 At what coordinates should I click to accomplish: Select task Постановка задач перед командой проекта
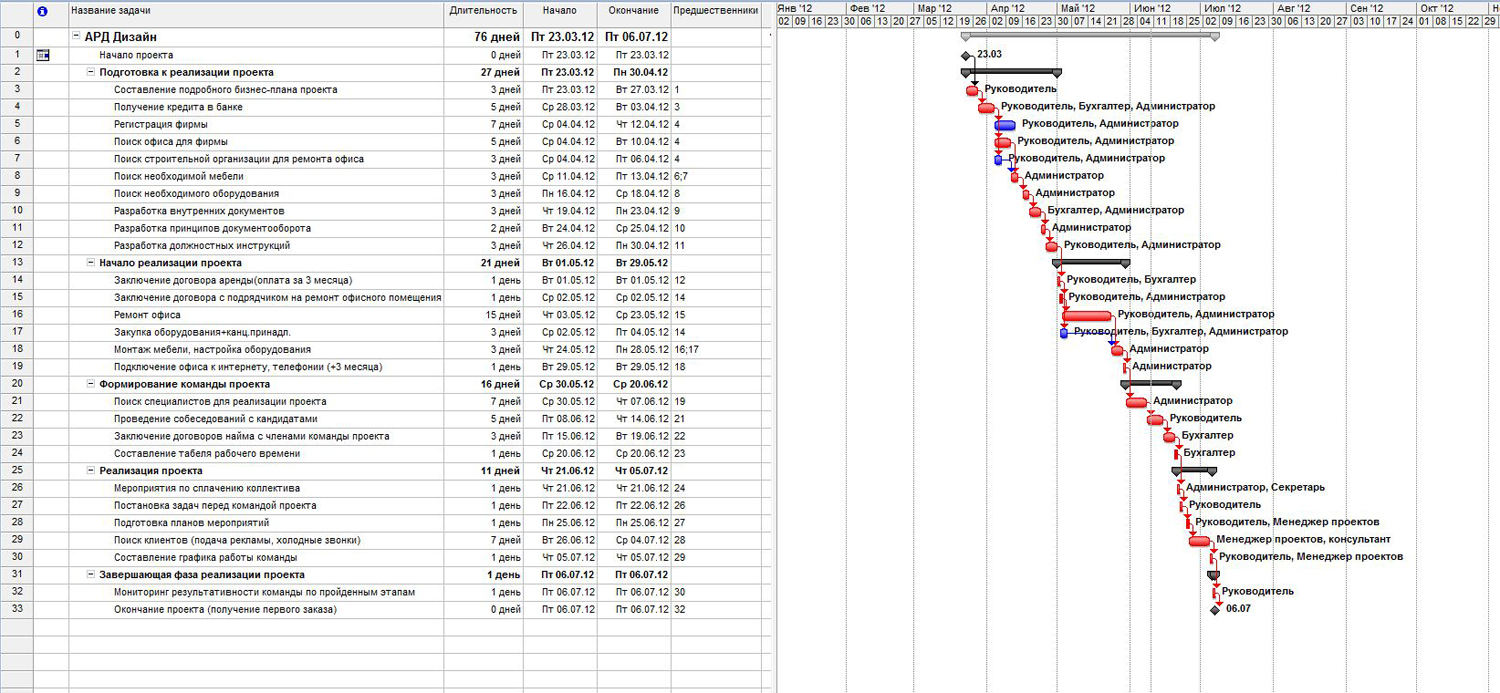(215, 506)
